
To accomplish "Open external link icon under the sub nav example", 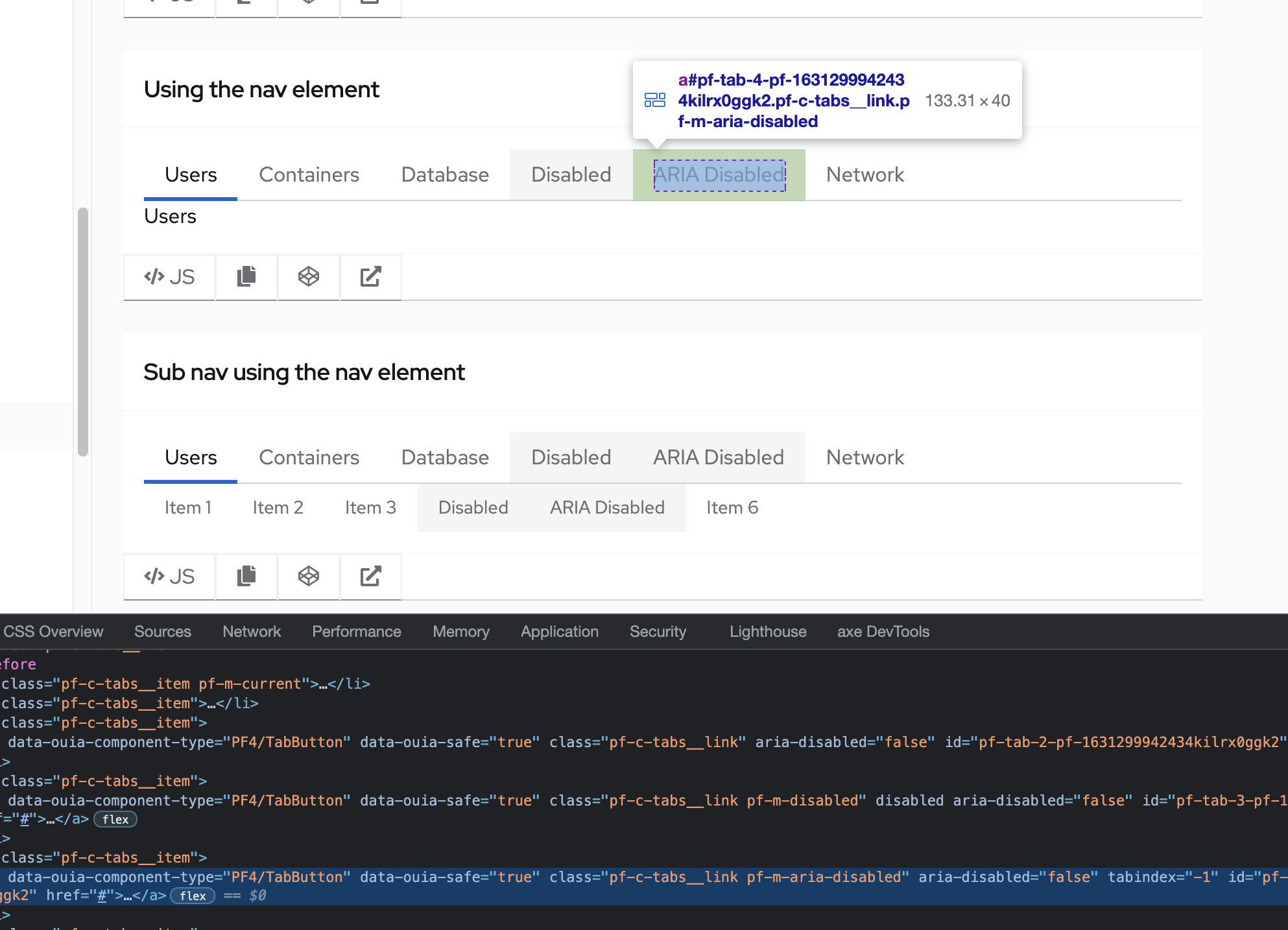I will pos(370,577).
